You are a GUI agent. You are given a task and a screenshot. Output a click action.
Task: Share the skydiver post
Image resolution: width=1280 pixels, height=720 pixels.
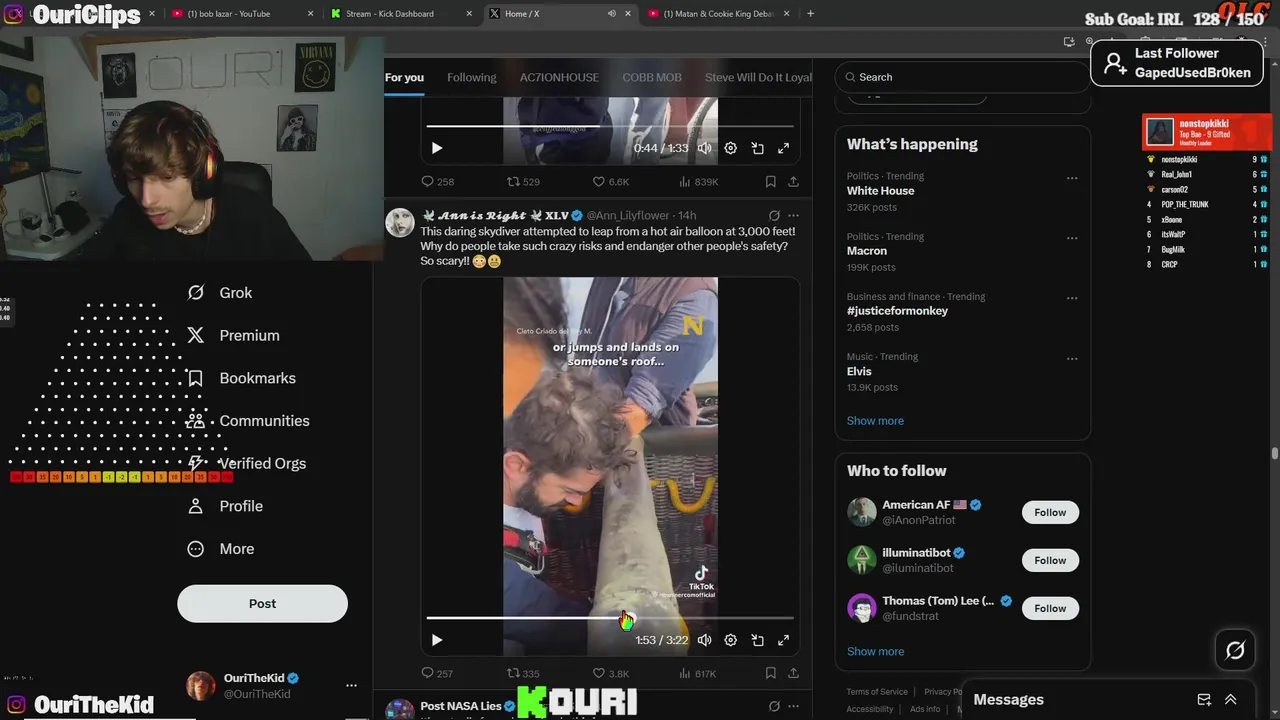(793, 674)
